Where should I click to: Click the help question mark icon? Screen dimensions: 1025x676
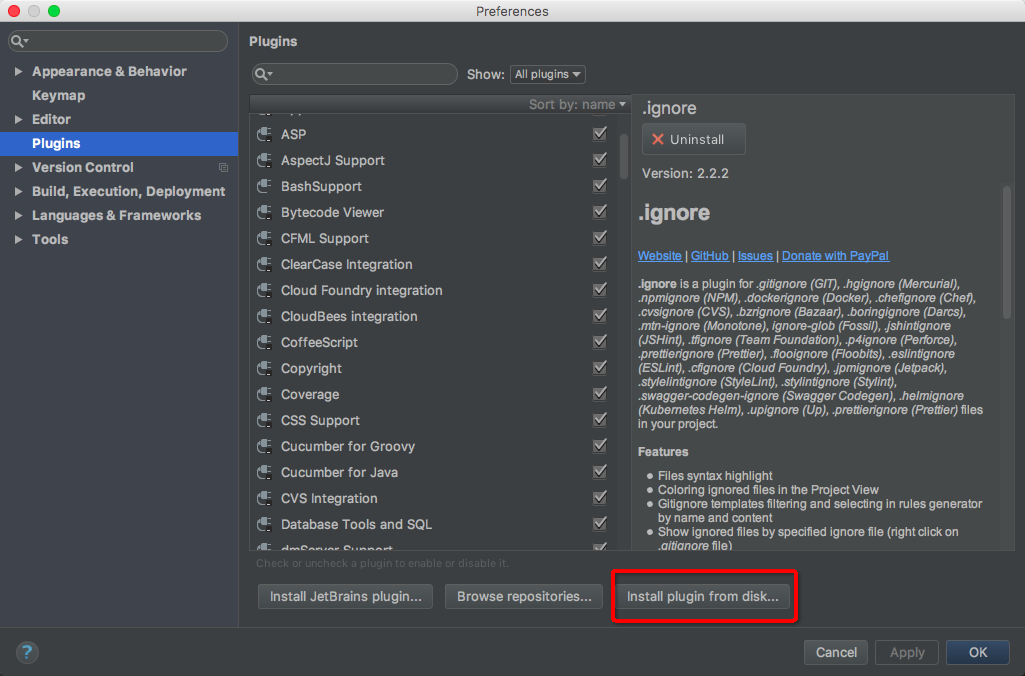[27, 652]
